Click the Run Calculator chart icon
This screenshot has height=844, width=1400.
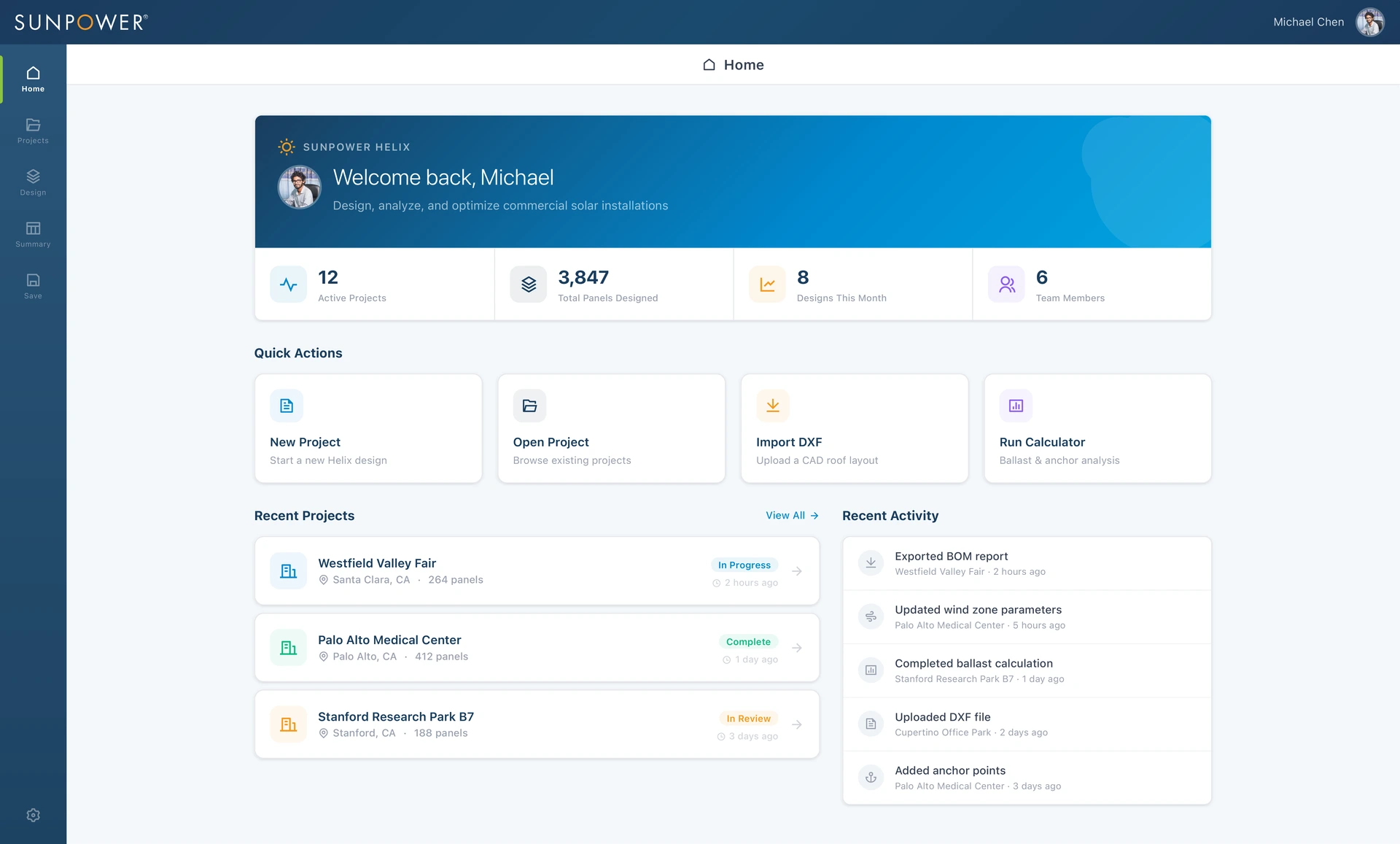click(1016, 406)
